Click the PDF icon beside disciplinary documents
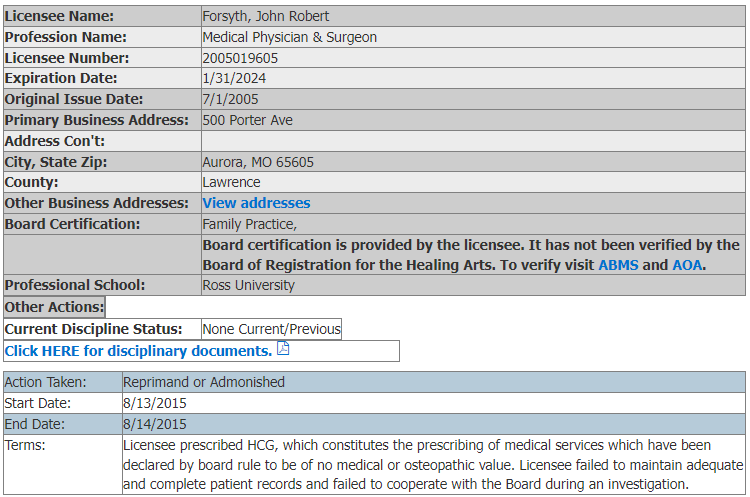This screenshot has height=497, width=750. (x=283, y=349)
